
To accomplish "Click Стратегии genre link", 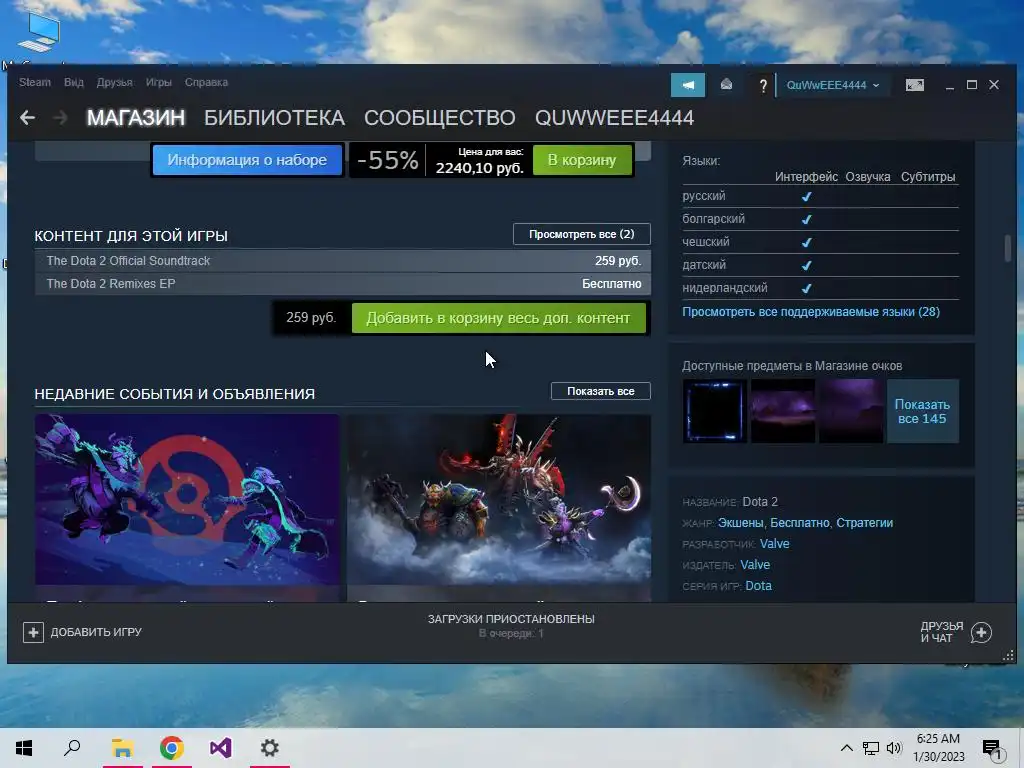I will coord(864,522).
